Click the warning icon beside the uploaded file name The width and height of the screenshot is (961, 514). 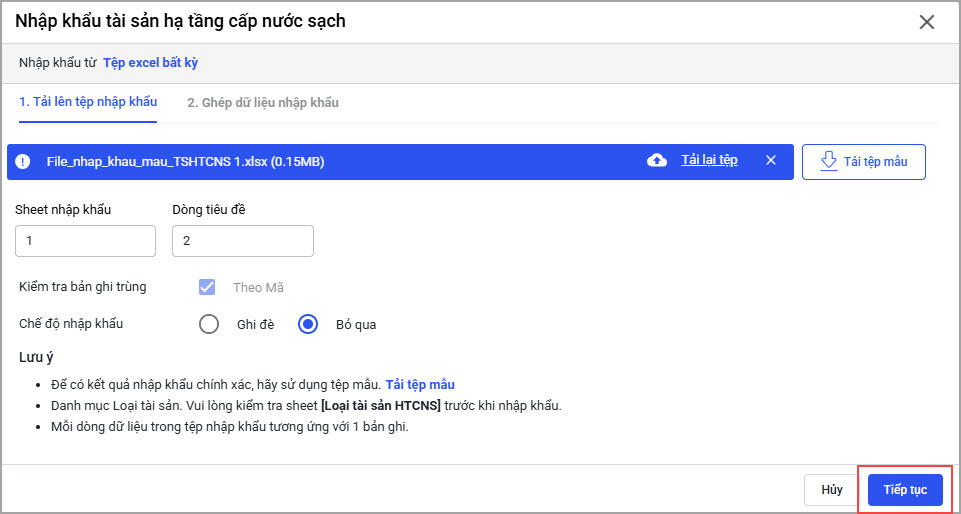(23, 161)
